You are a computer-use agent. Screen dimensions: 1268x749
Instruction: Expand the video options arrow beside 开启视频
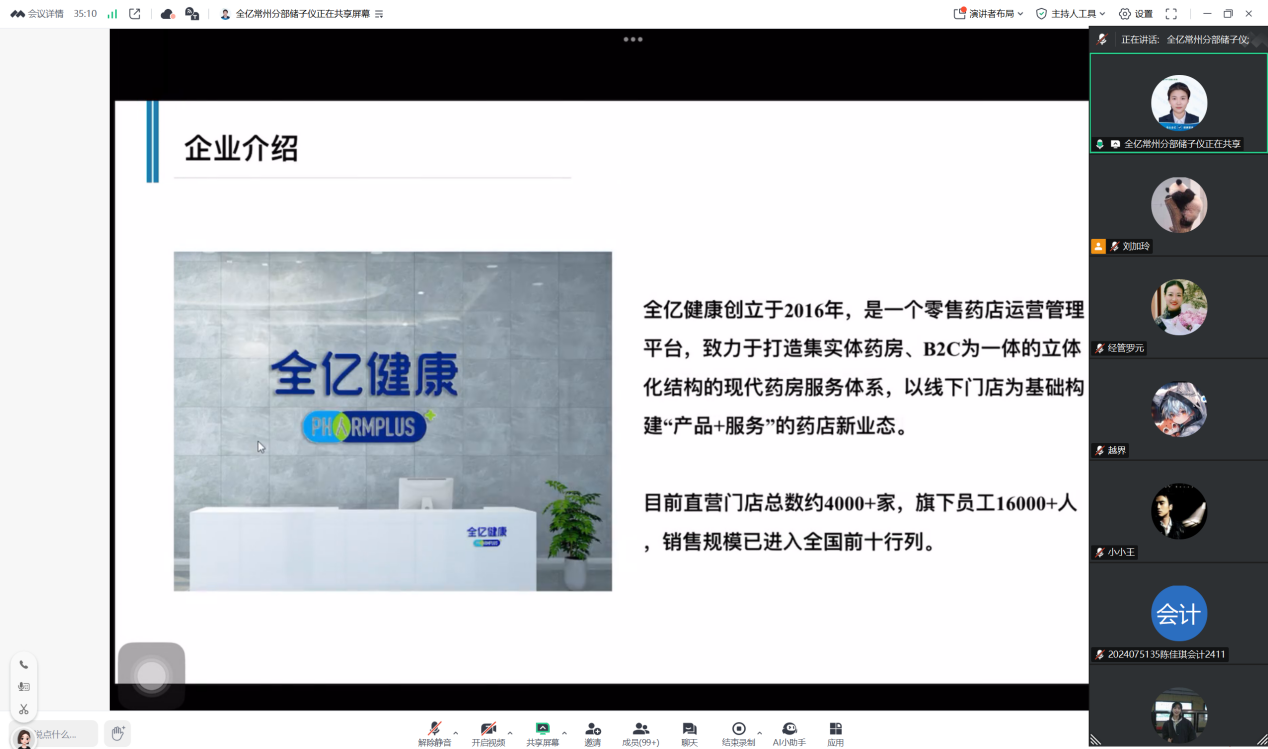click(510, 733)
